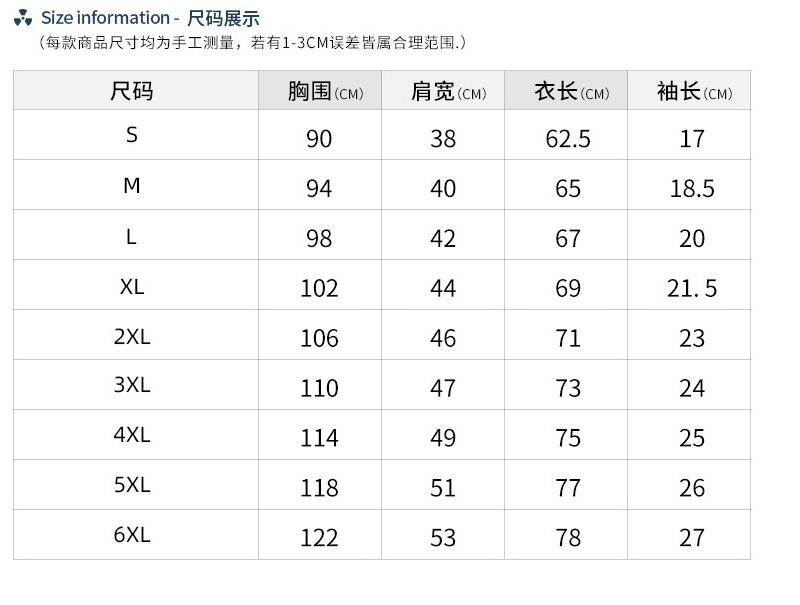Image resolution: width=800 pixels, height=605 pixels.
Task: Click the garment length 78 cell
Action: 566,535
